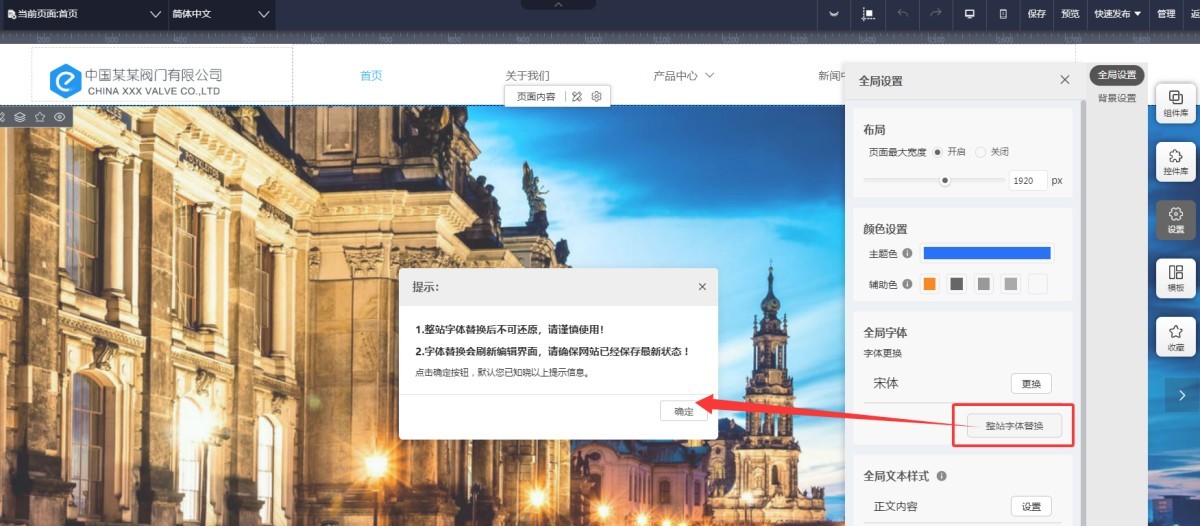Viewport: 1200px width, 526px height.
Task: Close the 全局设置 panel
Action: pos(1065,80)
